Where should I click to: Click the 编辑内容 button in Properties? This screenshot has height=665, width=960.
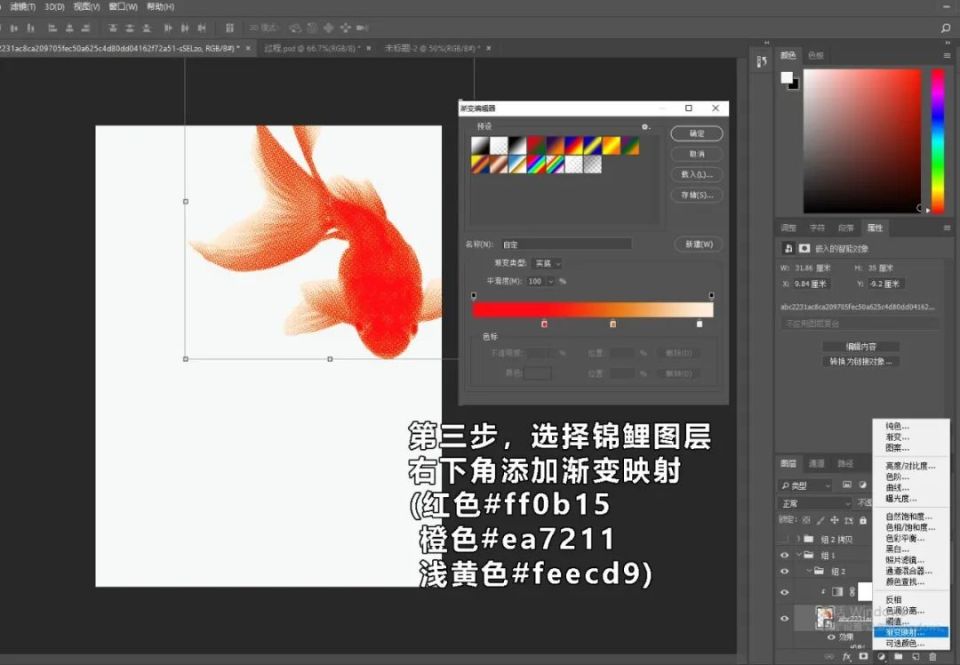(x=860, y=347)
